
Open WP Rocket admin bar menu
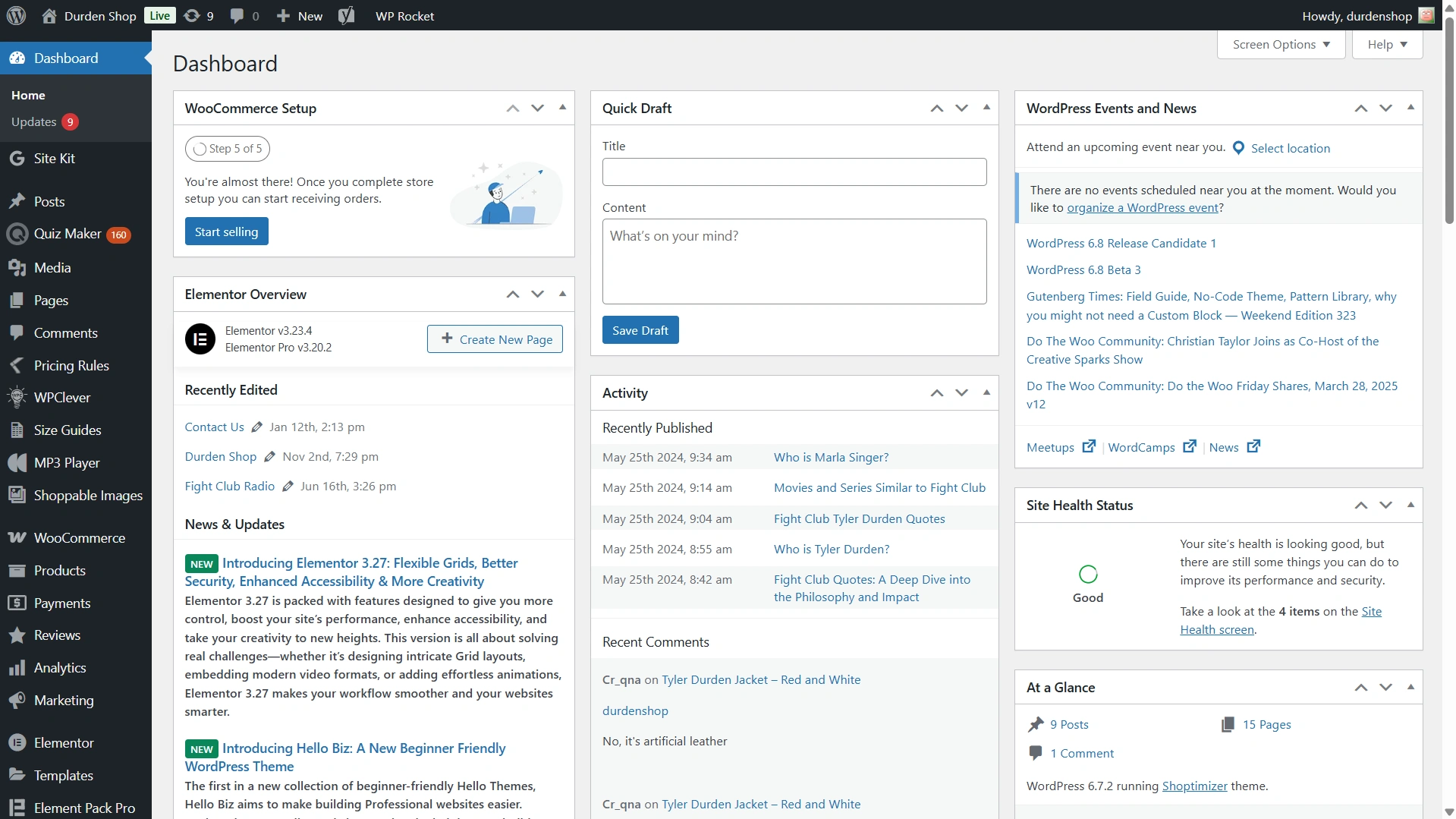404,16
